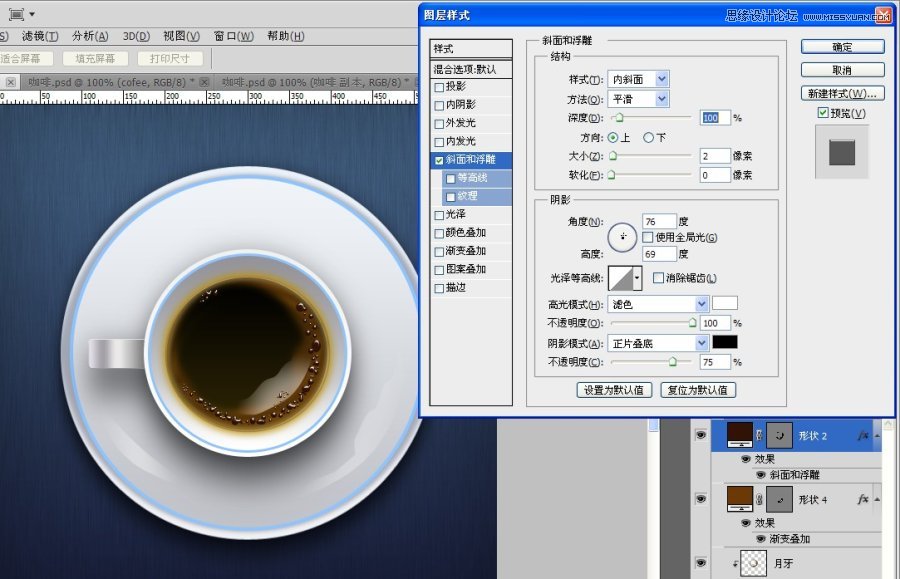Check the 使用全局光 global light option
The image size is (900, 579).
pos(648,237)
